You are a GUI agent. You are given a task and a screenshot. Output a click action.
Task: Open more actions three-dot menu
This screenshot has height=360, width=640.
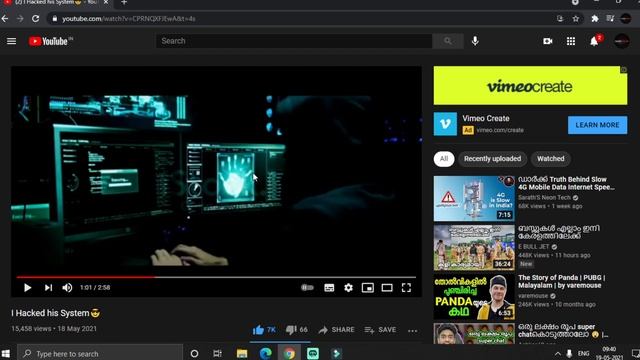click(413, 330)
